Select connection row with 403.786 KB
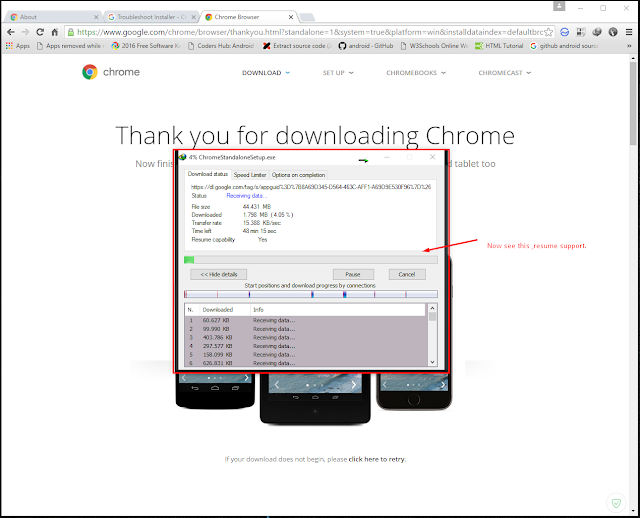Image resolution: width=640 pixels, height=518 pixels. click(305, 338)
